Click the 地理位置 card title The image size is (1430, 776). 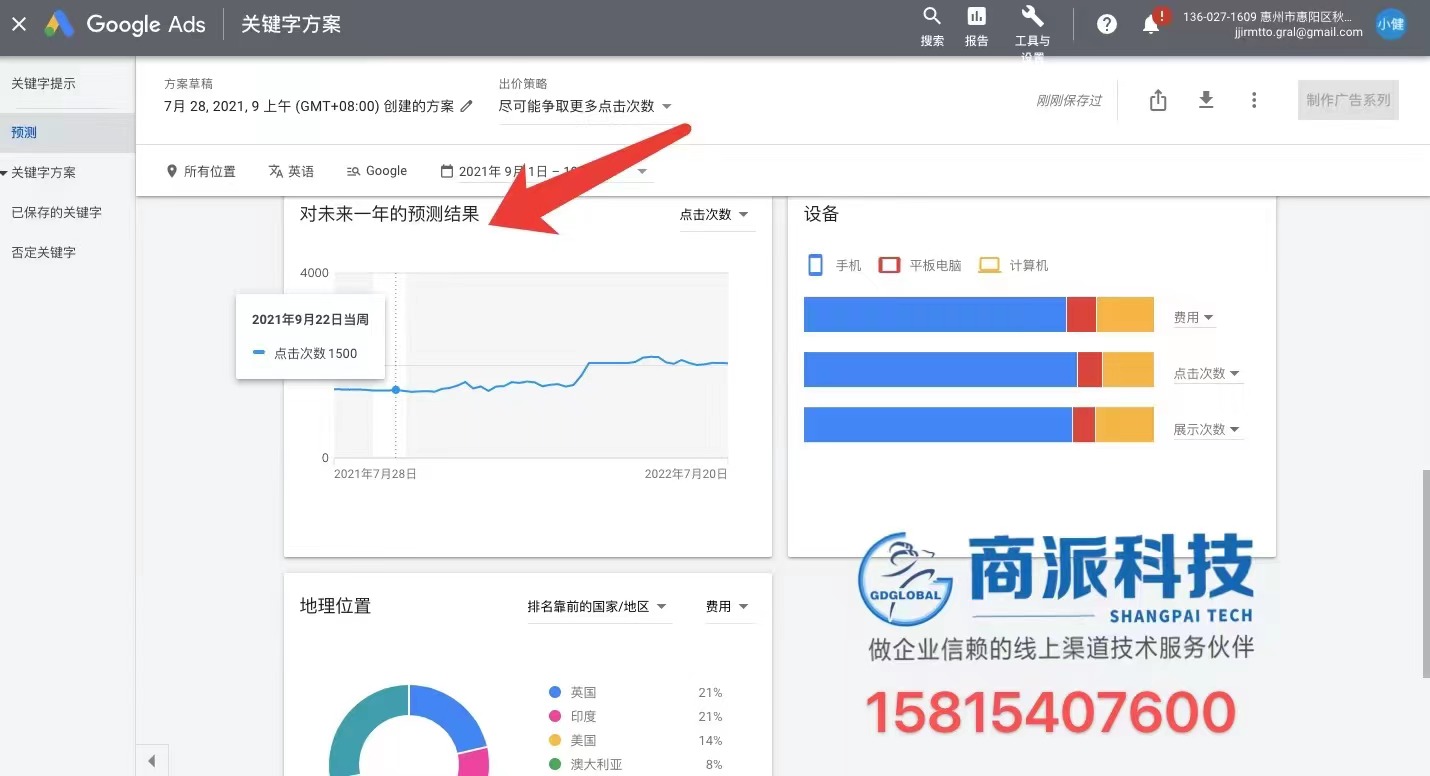pyautogui.click(x=335, y=605)
